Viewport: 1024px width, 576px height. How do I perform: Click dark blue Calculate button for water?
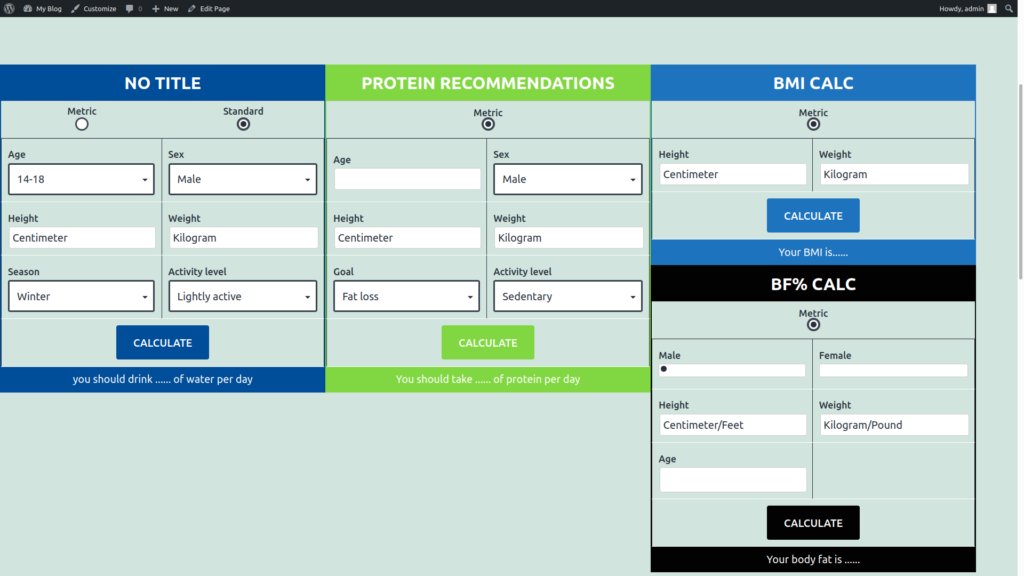tap(163, 342)
